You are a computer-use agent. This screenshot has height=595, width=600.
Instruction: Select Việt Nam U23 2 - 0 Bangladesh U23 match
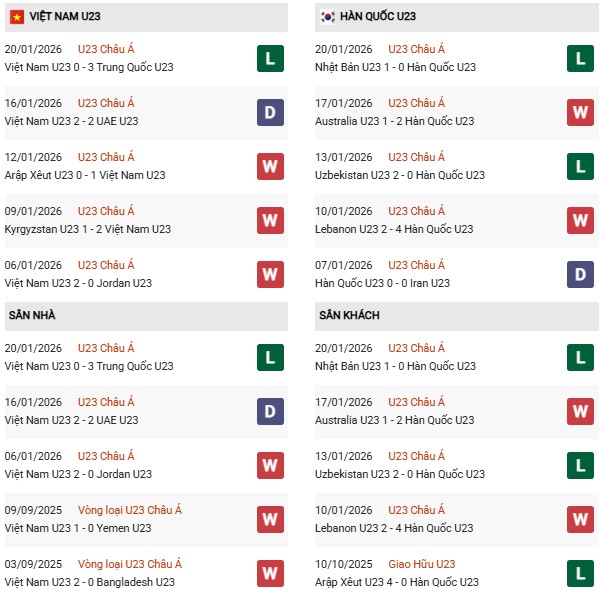pyautogui.click(x=89, y=582)
